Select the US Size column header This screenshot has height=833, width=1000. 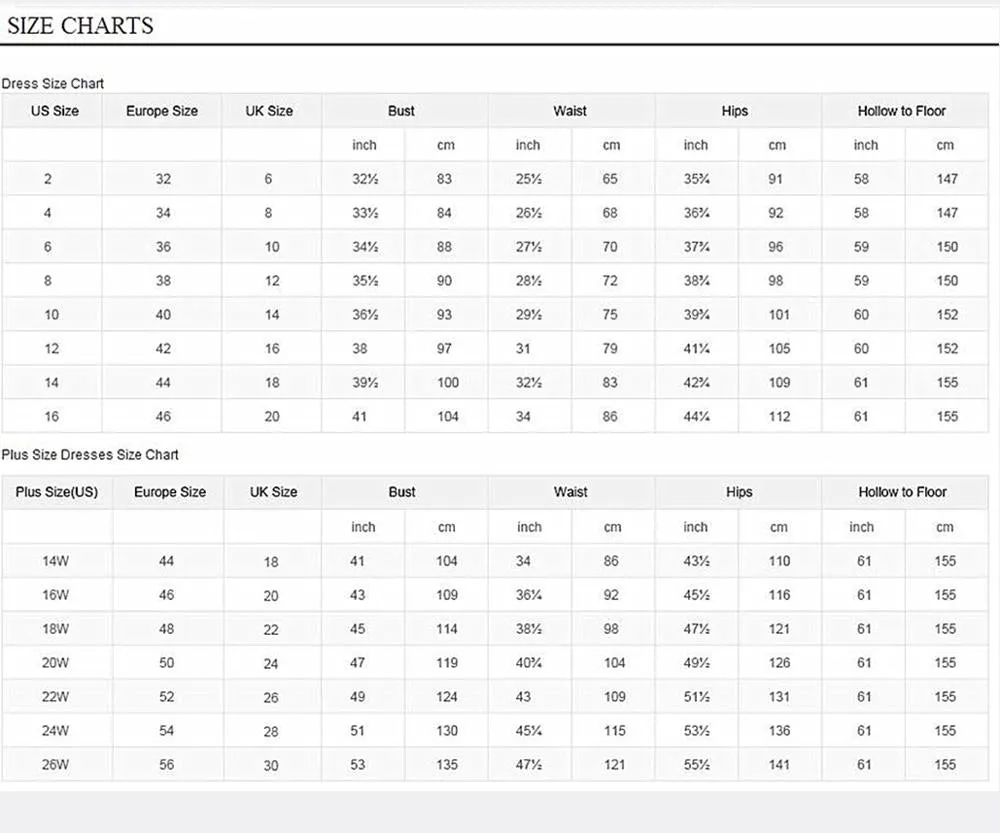(55, 111)
